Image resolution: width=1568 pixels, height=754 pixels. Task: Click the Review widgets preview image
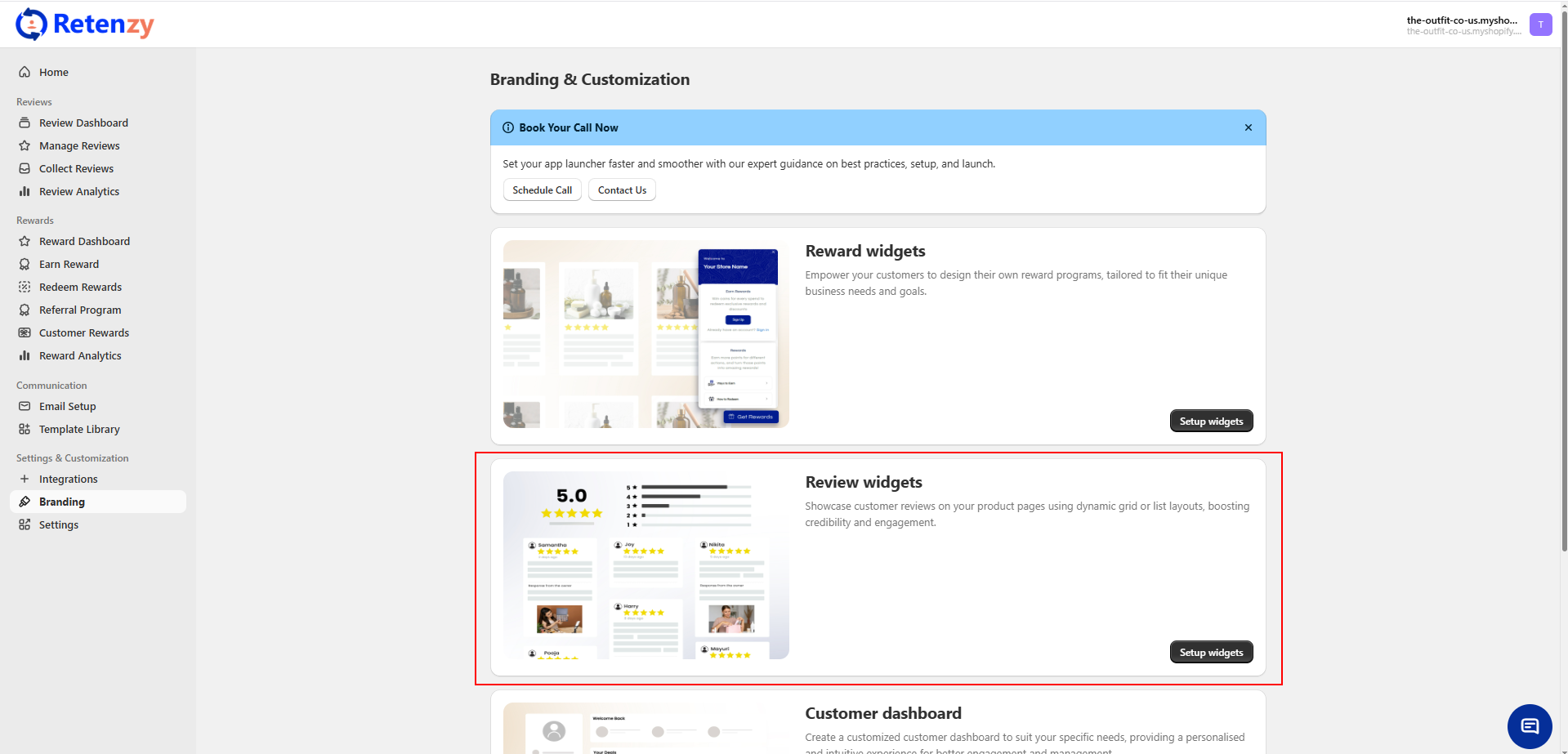(646, 565)
